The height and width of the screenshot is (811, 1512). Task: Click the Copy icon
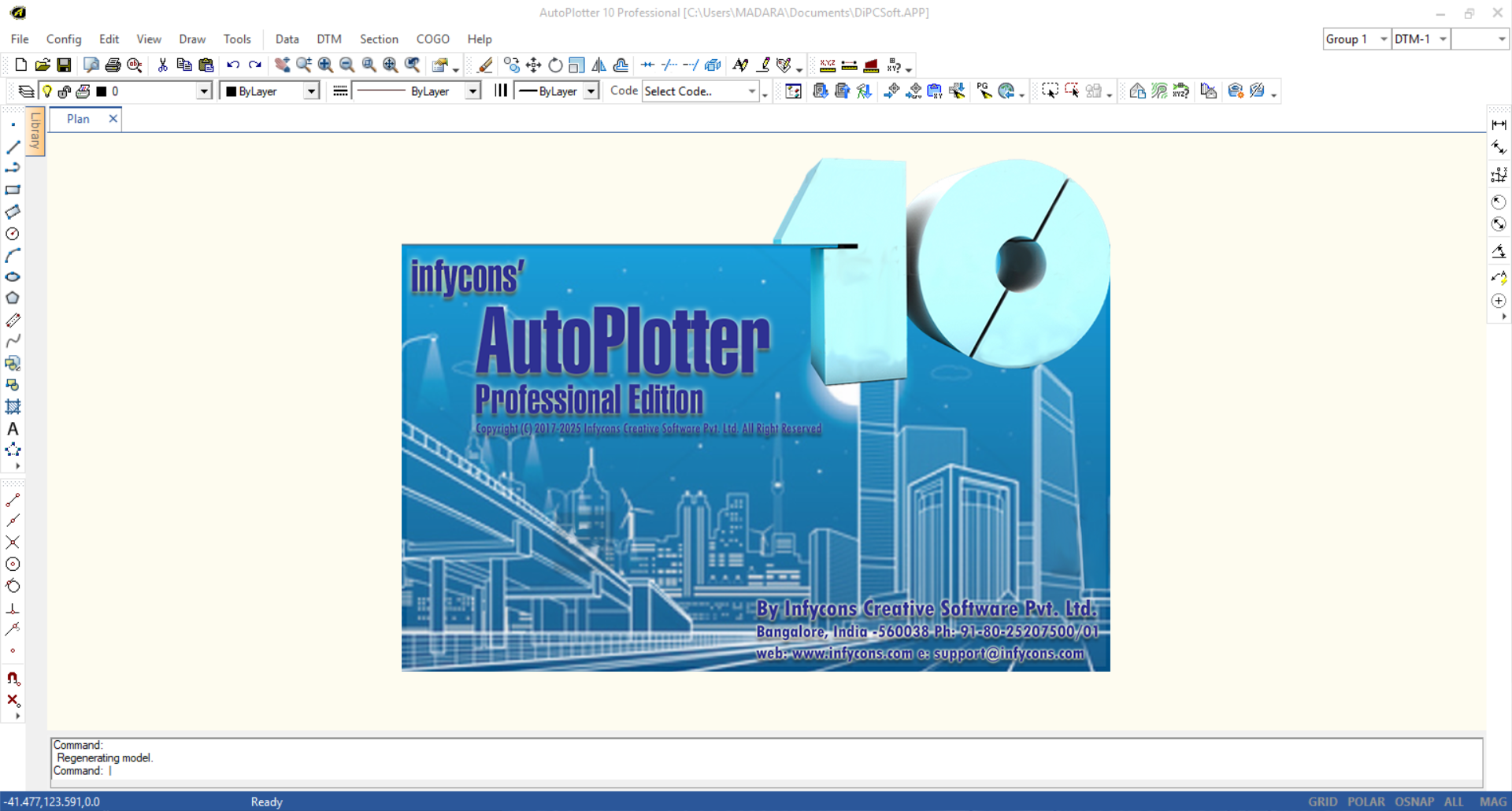(x=184, y=65)
